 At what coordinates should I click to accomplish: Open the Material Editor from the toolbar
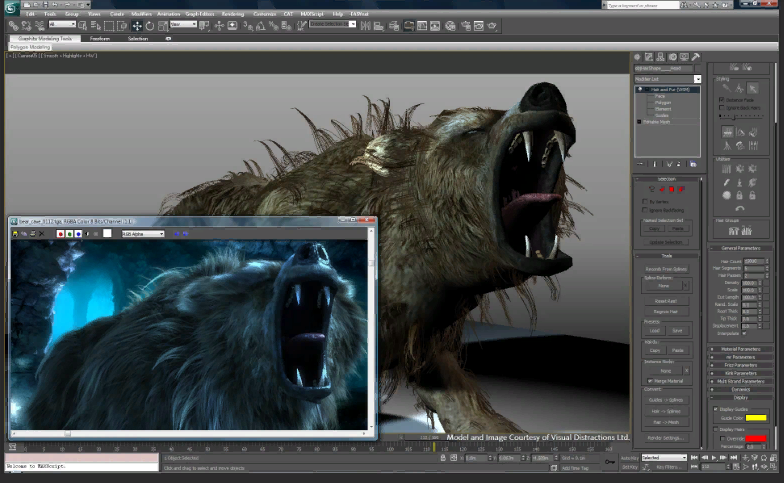(x=450, y=26)
